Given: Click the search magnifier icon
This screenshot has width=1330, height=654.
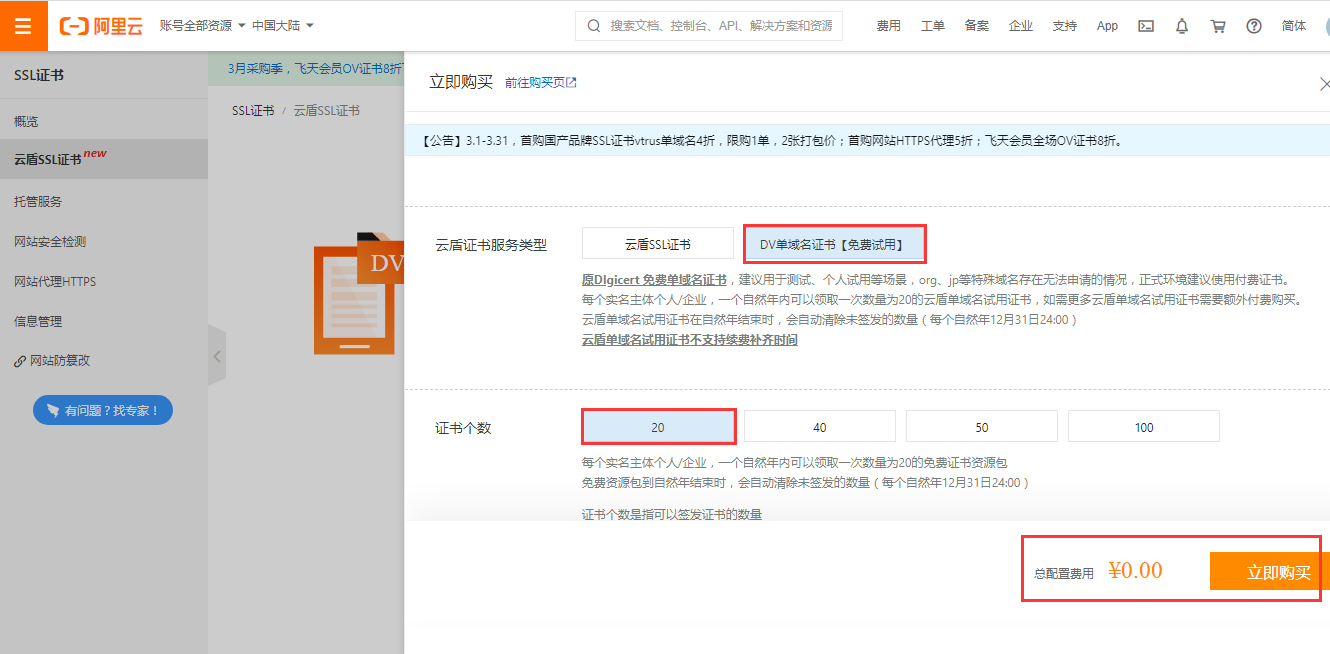Looking at the screenshot, I should pos(594,26).
